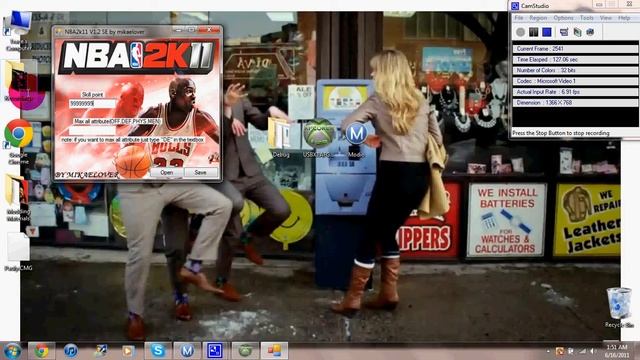Viewport: 640px width, 360px height.
Task: Click the CamStudio record button
Action: coord(520,32)
